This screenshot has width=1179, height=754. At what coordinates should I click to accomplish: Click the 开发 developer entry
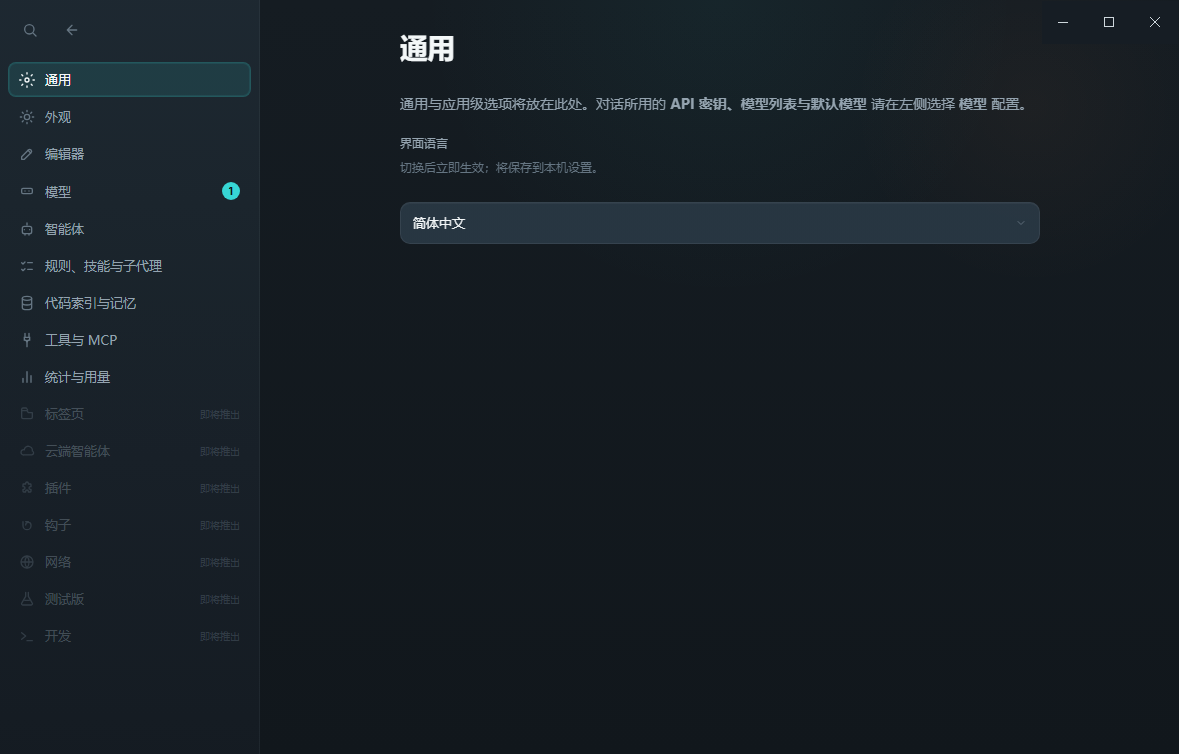click(x=57, y=635)
